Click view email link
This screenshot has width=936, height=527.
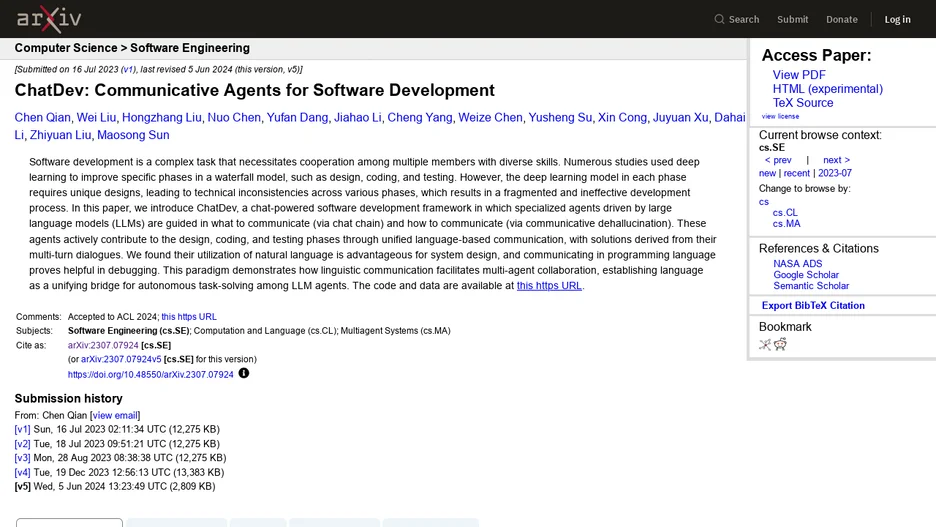(115, 415)
